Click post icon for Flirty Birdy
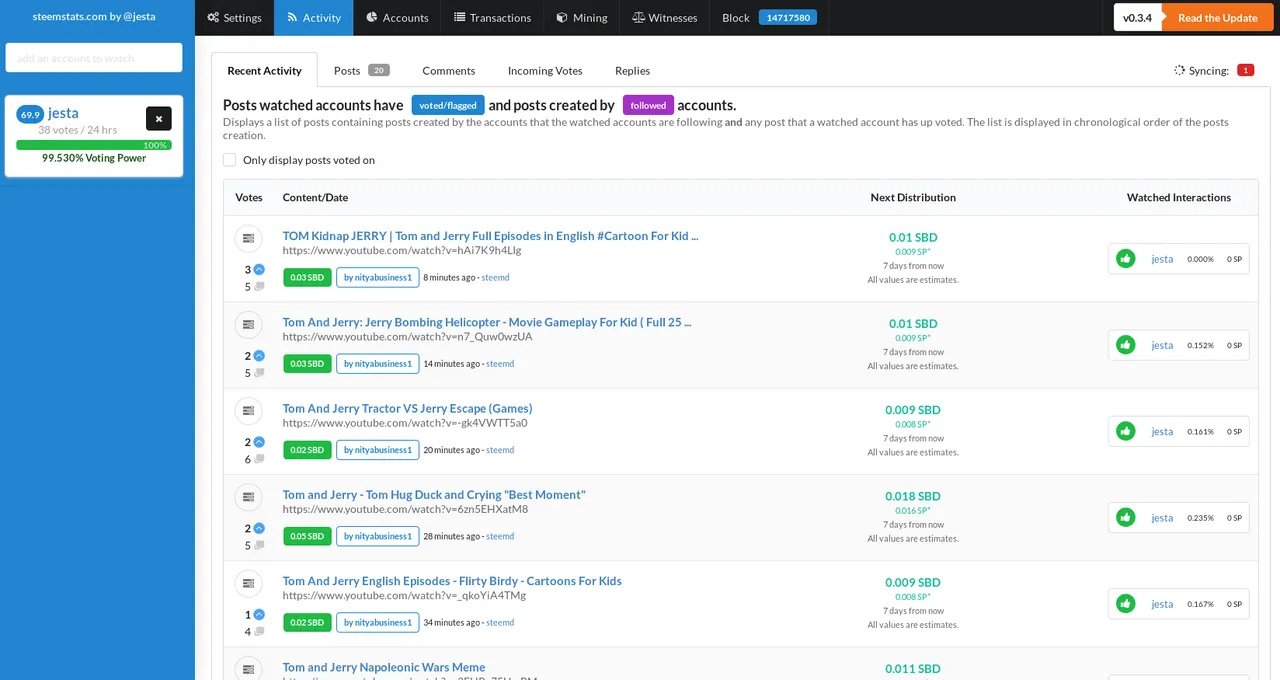The height and width of the screenshot is (680, 1280). click(x=248, y=582)
